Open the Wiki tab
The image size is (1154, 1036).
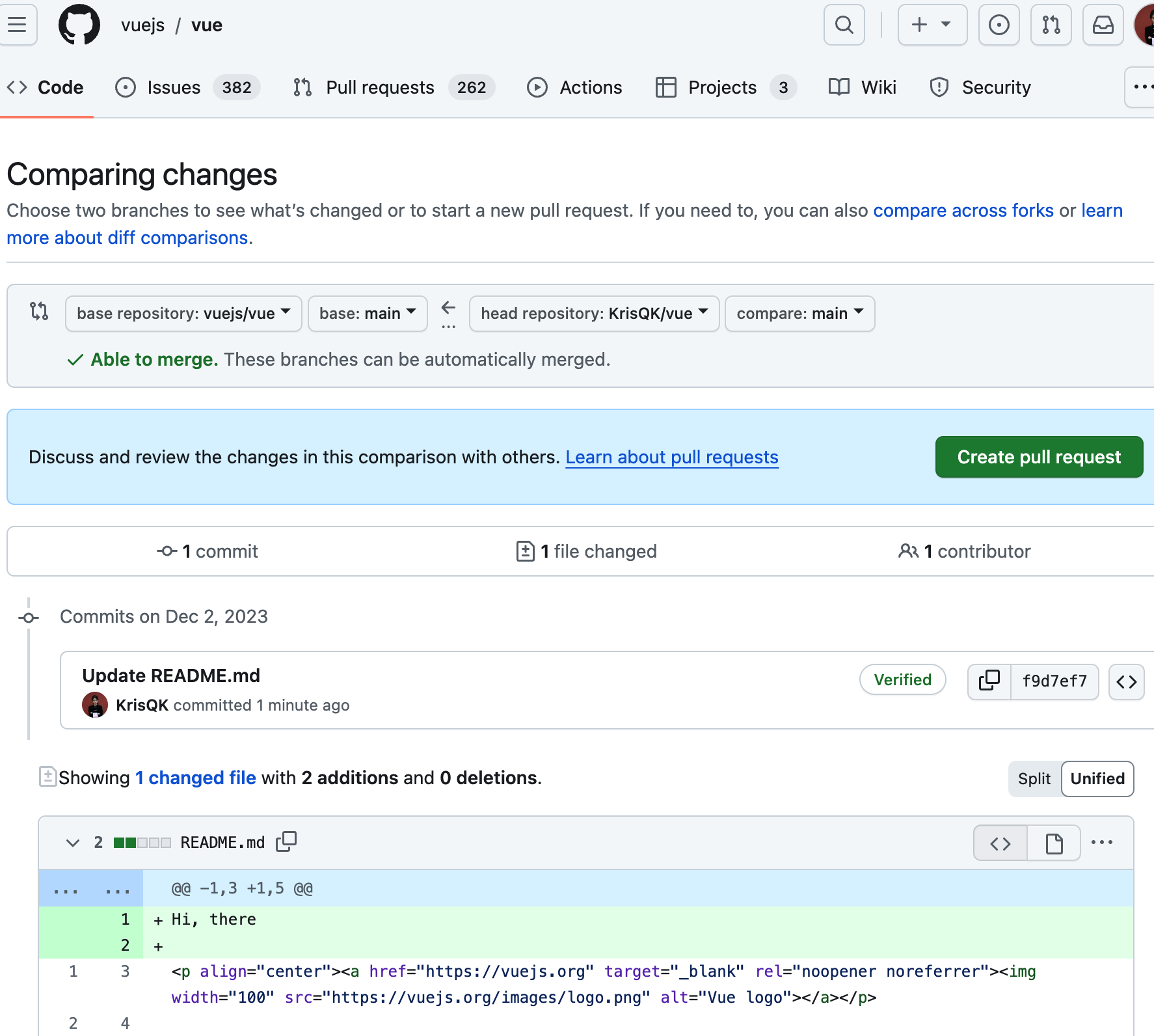tap(863, 87)
